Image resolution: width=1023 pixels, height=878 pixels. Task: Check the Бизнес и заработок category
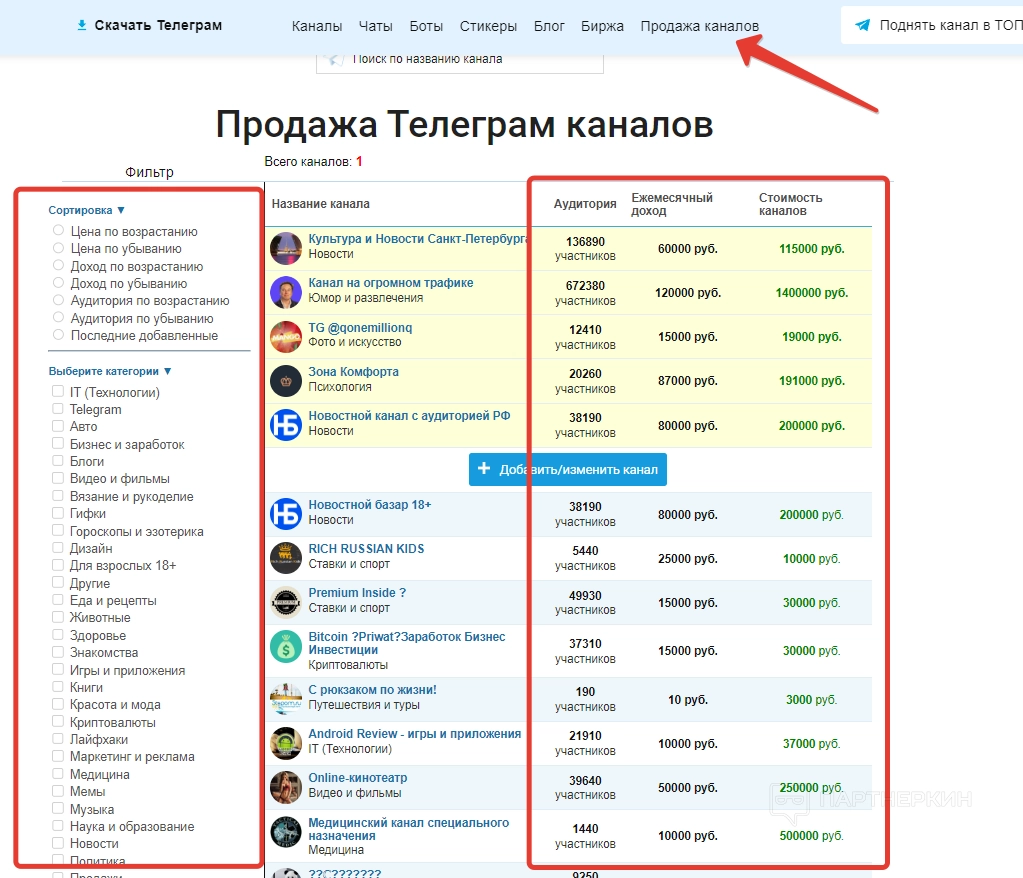coord(57,443)
